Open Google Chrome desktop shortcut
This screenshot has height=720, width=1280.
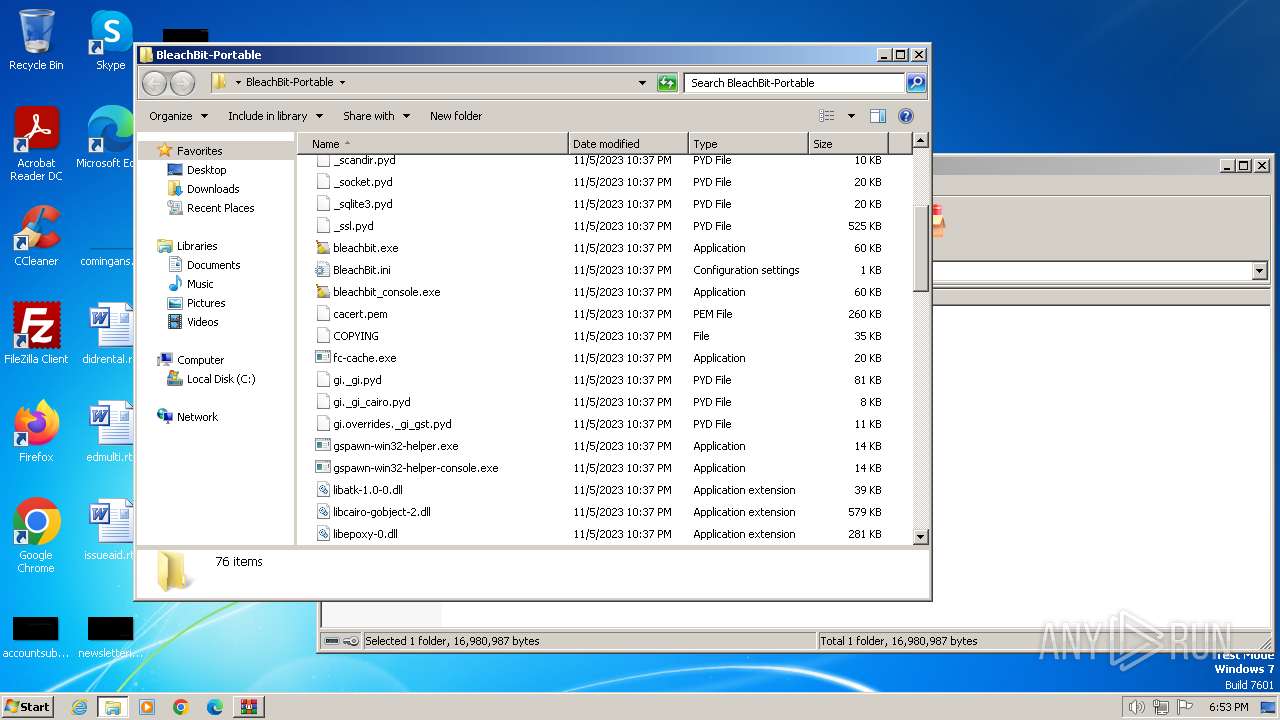pos(36,536)
